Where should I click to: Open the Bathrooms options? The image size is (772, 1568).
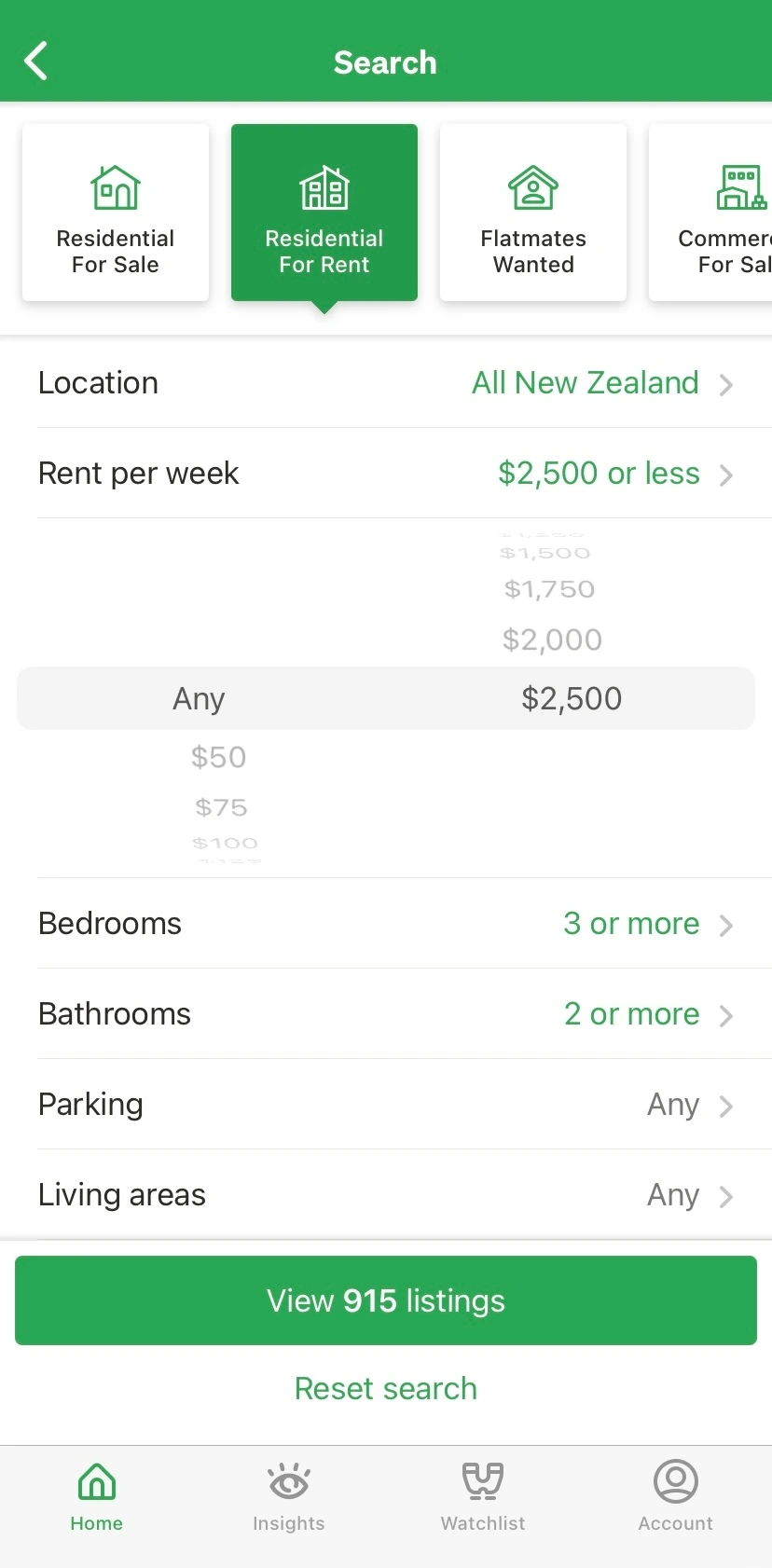[x=725, y=1015]
